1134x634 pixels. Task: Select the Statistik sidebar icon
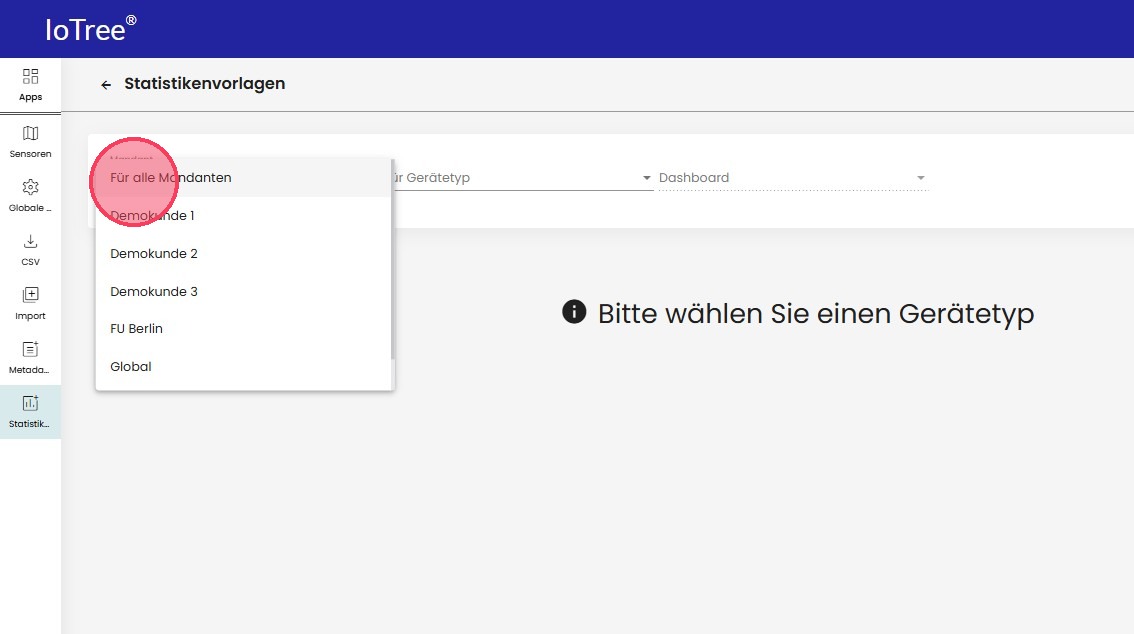point(30,404)
